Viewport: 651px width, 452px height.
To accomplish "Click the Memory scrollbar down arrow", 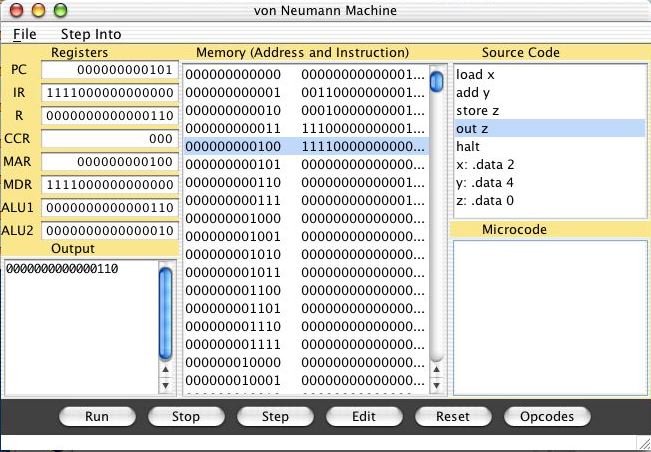I will coord(437,384).
